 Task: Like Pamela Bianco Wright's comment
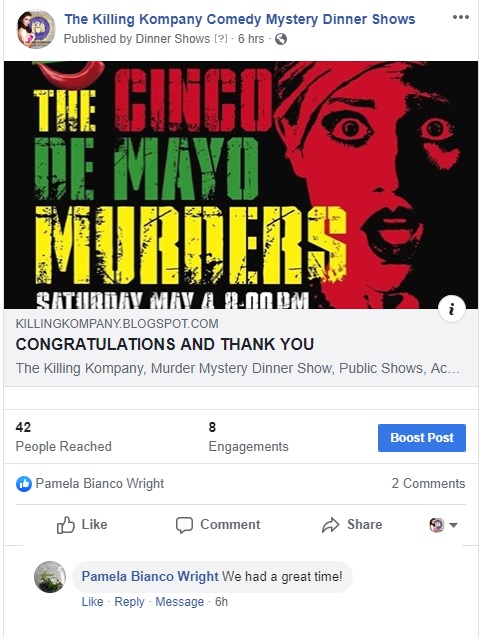(x=92, y=602)
